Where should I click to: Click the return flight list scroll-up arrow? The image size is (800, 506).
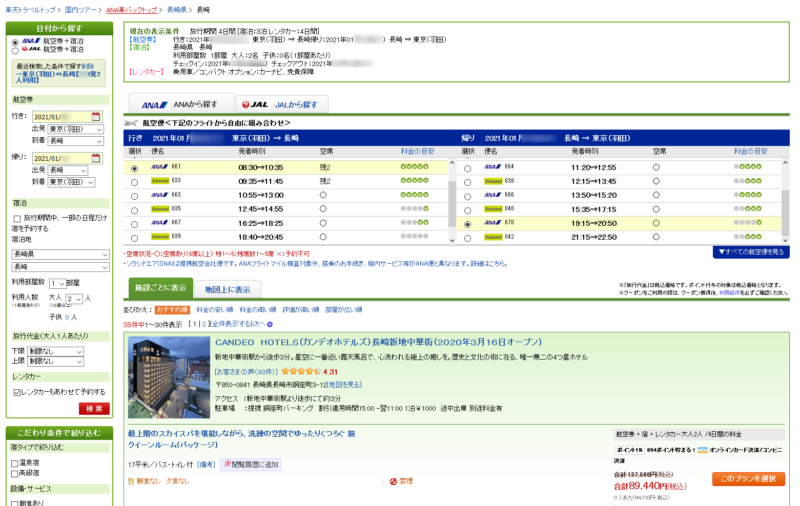point(785,164)
